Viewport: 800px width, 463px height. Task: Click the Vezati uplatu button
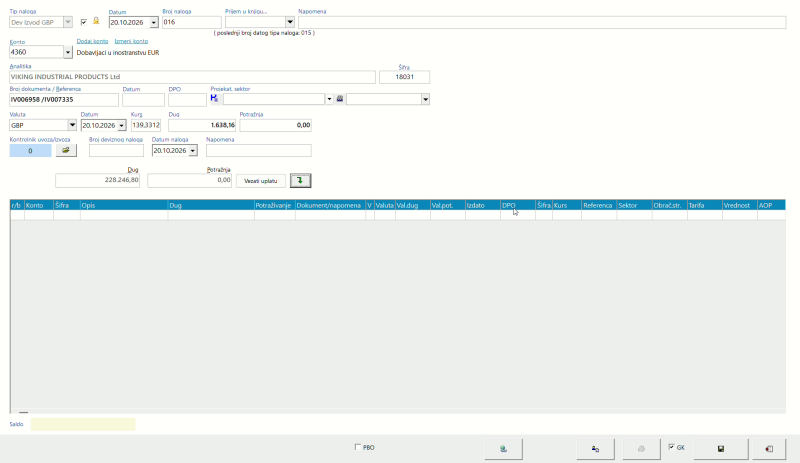[261, 181]
